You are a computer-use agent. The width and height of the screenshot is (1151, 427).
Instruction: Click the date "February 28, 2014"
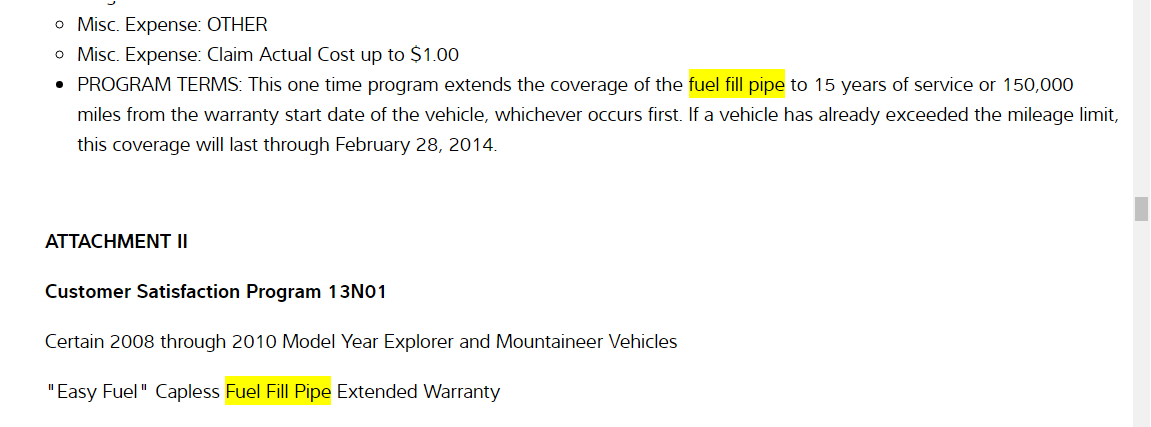pyautogui.click(x=414, y=144)
